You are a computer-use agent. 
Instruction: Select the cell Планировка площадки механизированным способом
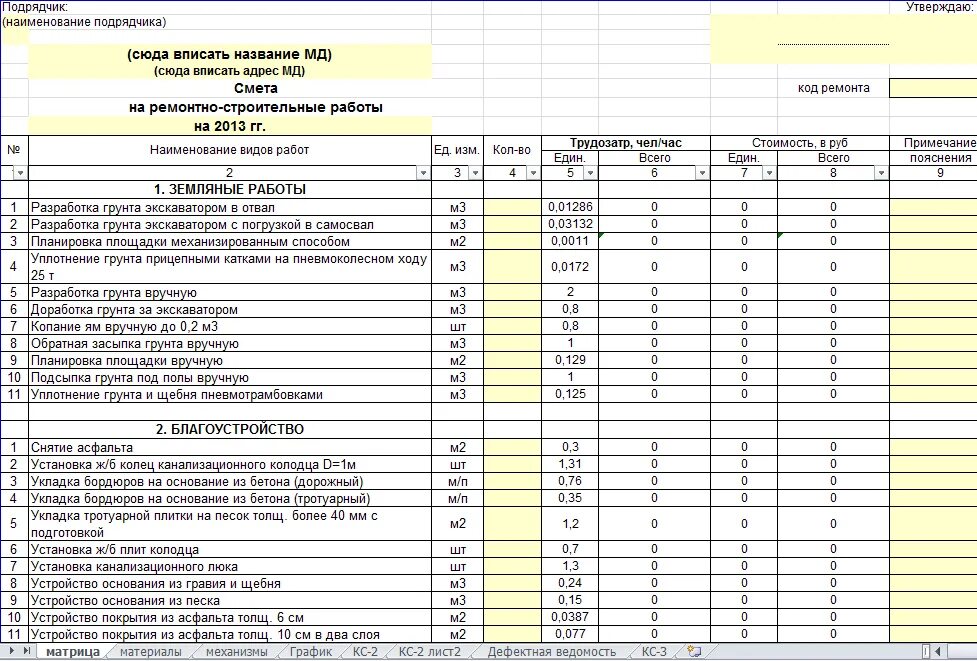[x=230, y=242]
